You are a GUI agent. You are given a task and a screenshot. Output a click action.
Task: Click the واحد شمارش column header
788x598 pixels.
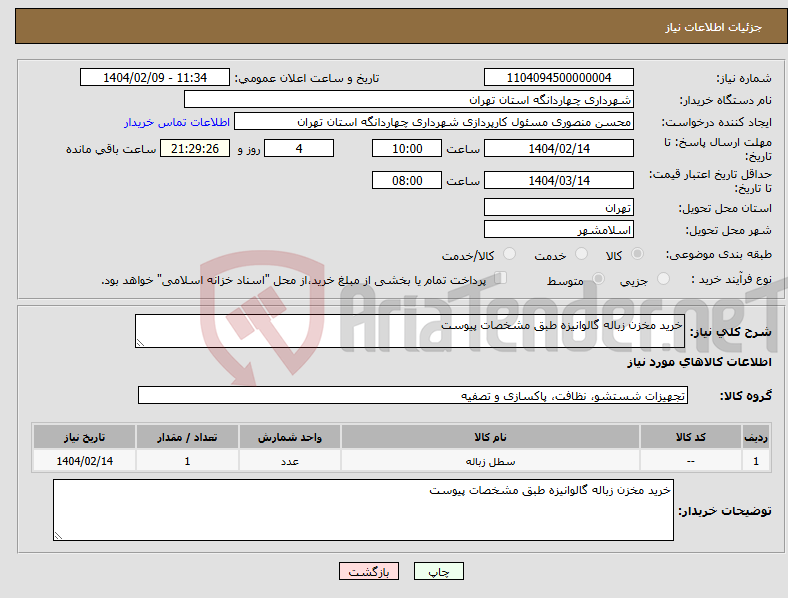point(290,437)
